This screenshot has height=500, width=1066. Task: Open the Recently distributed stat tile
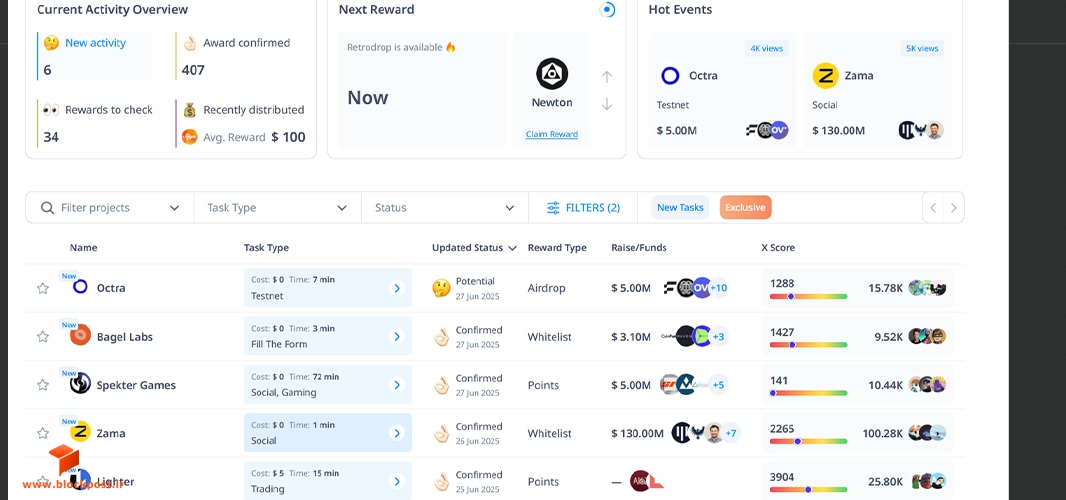[241, 123]
